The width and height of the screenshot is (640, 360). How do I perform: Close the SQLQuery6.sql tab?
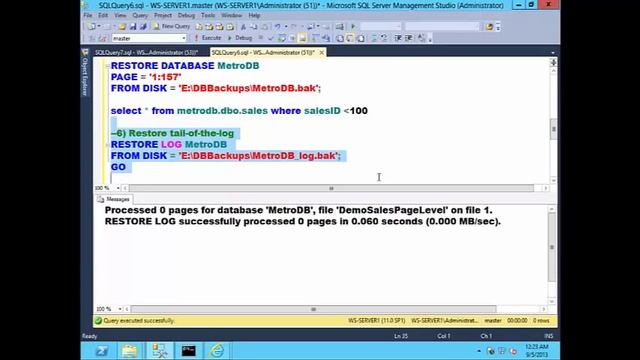point(322,53)
